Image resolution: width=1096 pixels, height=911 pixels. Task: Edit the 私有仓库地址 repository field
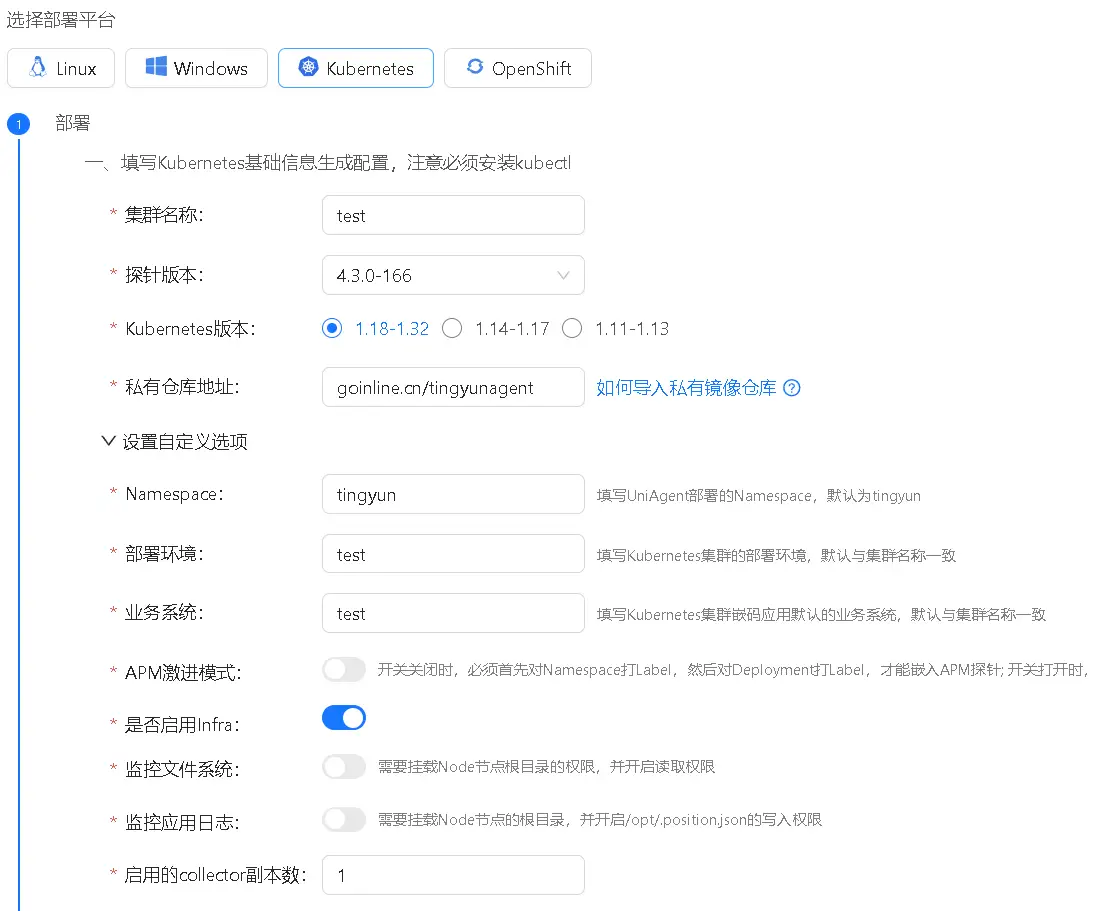click(x=452, y=387)
